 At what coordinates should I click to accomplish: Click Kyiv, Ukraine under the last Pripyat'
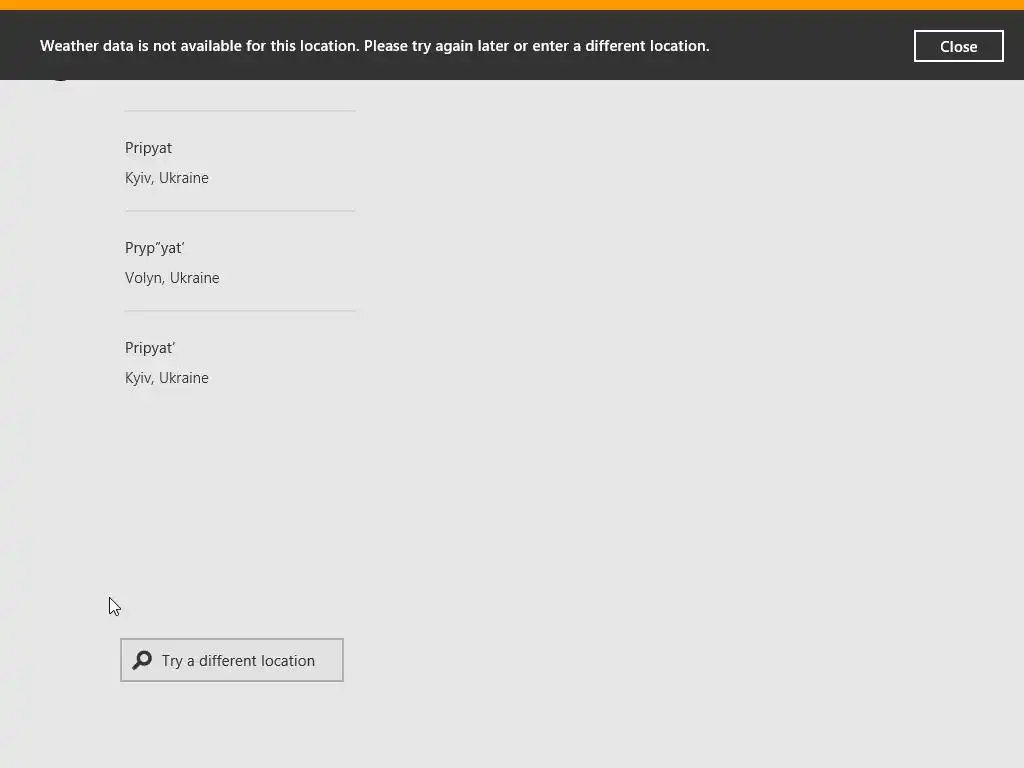click(x=167, y=378)
